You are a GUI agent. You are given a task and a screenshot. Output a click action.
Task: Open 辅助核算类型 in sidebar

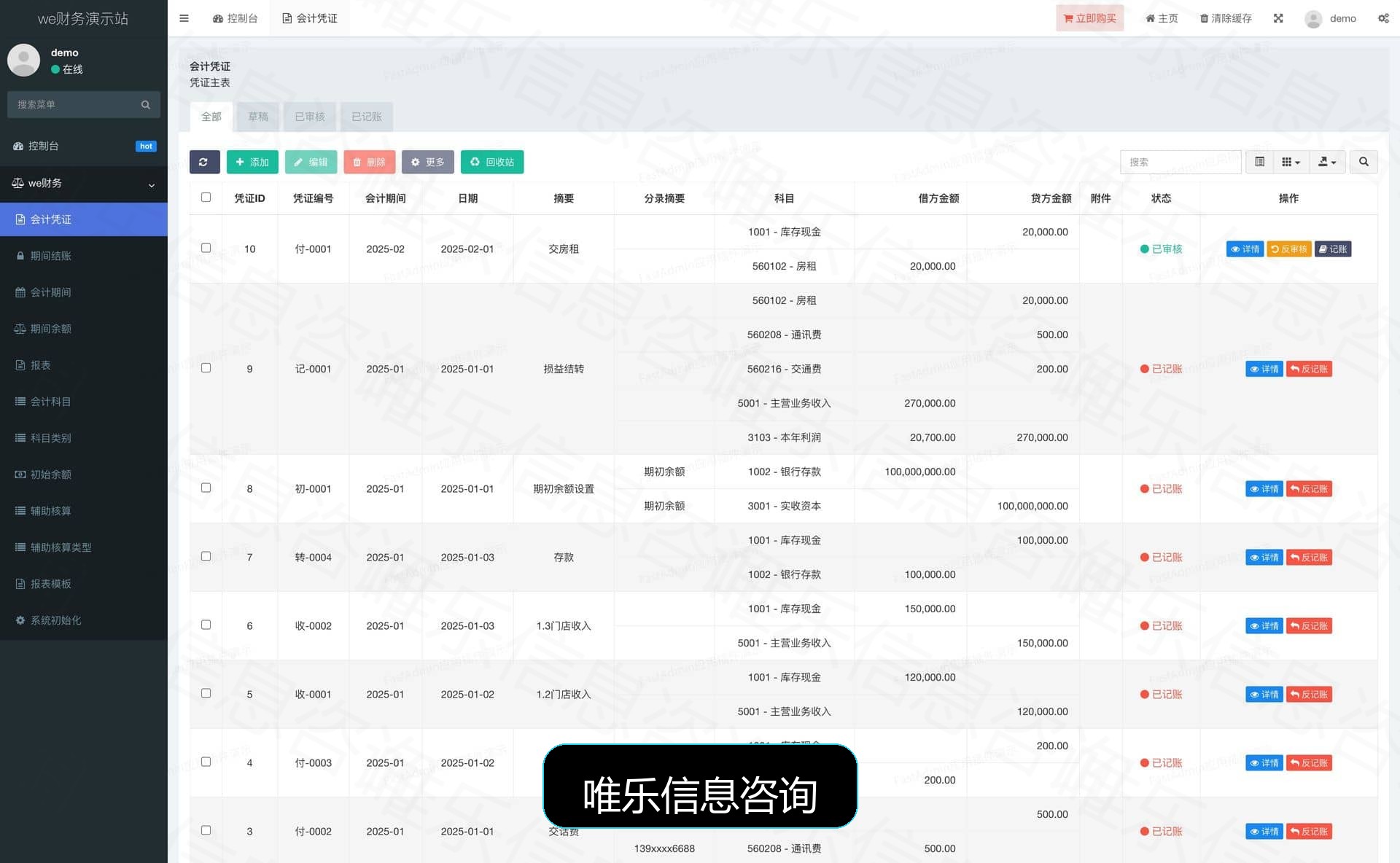coord(84,547)
